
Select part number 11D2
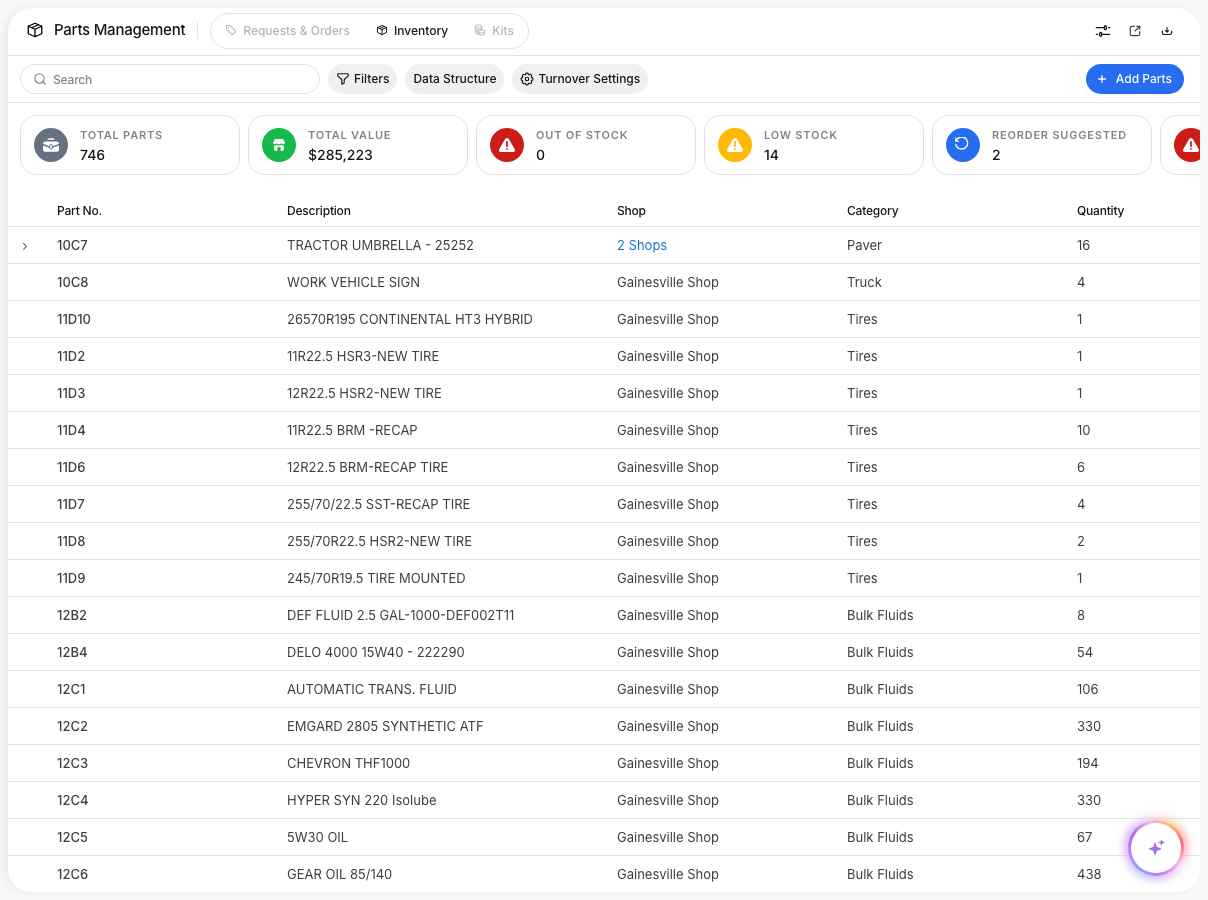pos(71,356)
